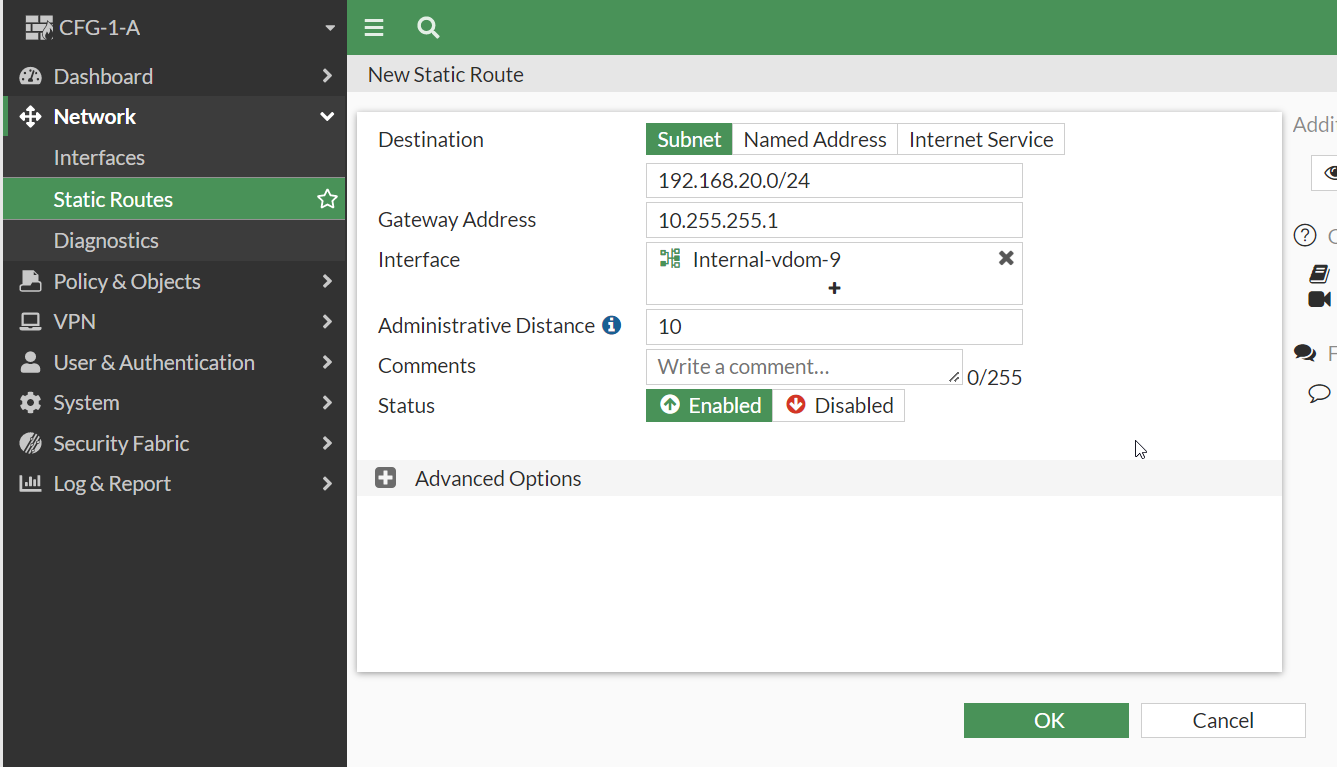1337x767 pixels.
Task: Click the Gateway Address input field
Action: 834,220
